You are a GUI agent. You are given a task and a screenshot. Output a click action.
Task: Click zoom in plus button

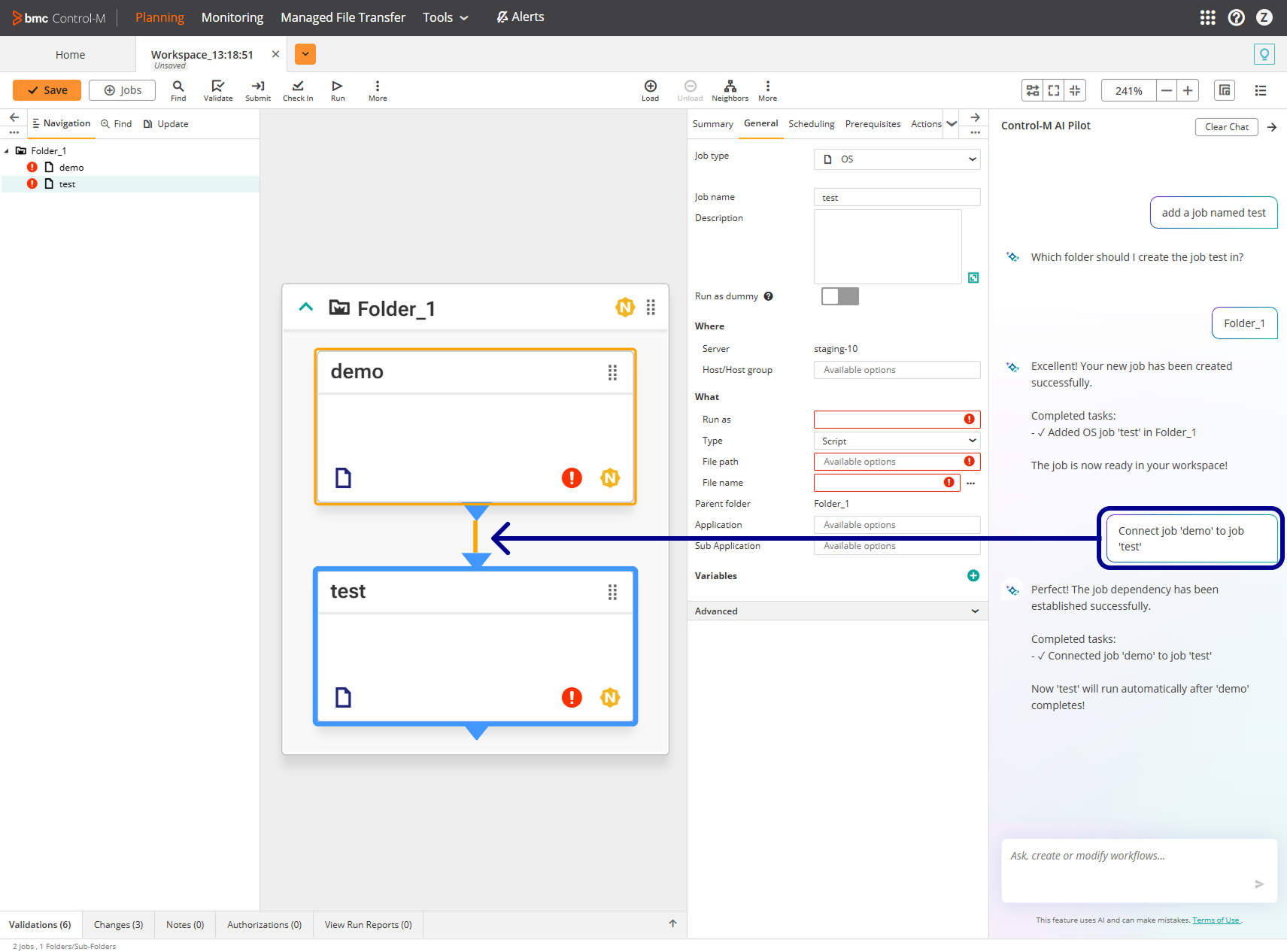tap(1188, 91)
